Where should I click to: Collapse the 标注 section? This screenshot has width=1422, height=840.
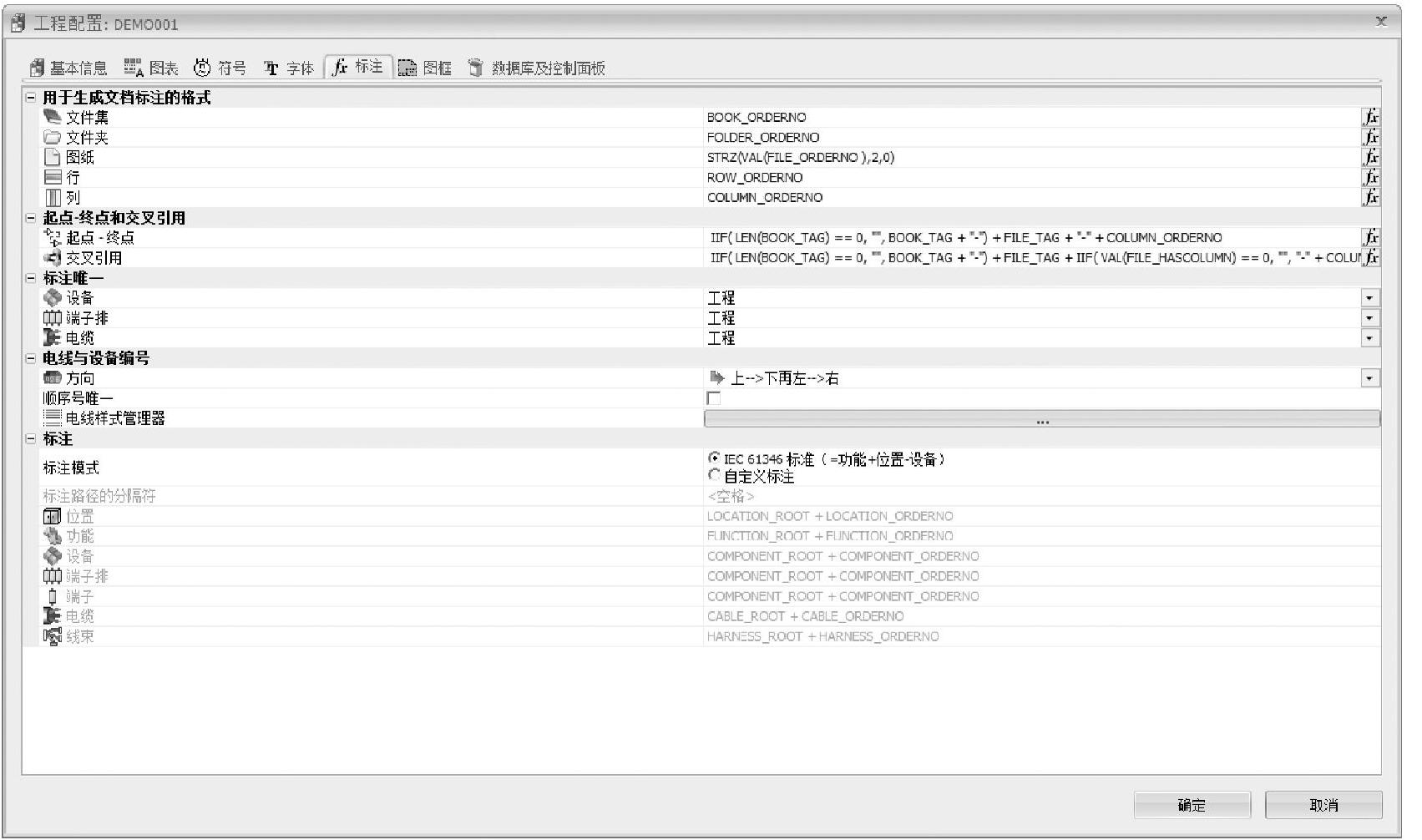pyautogui.click(x=31, y=438)
